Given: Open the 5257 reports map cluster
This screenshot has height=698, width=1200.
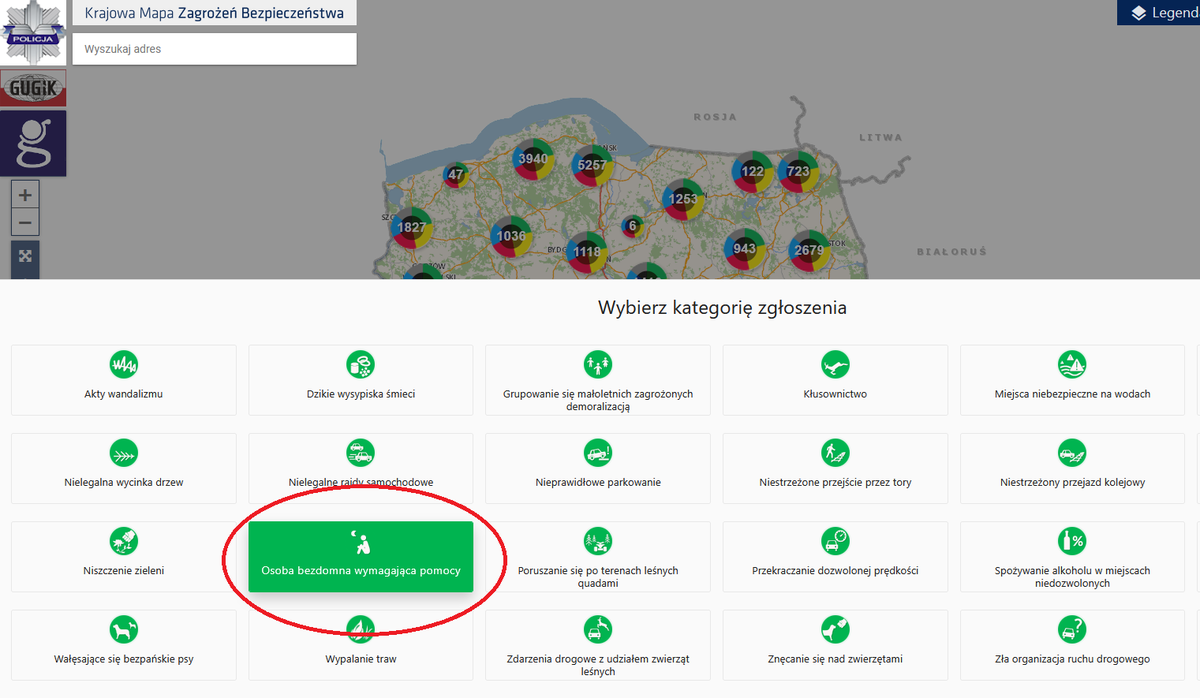Looking at the screenshot, I should click(x=592, y=165).
